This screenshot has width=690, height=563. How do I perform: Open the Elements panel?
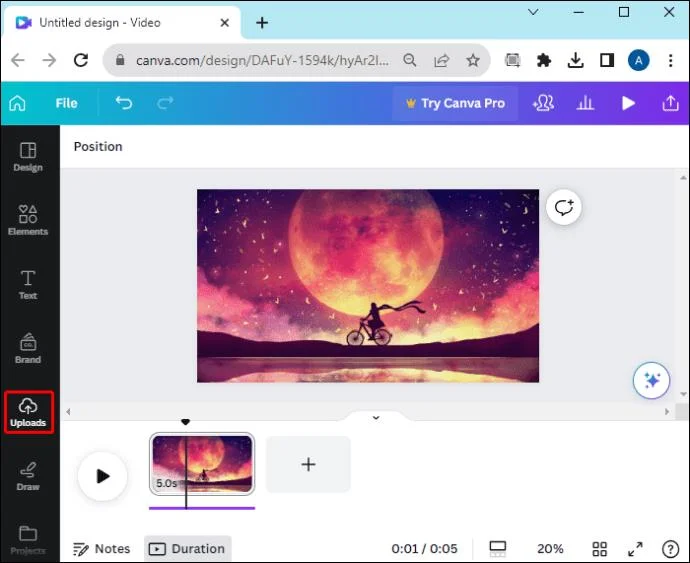[x=28, y=221]
